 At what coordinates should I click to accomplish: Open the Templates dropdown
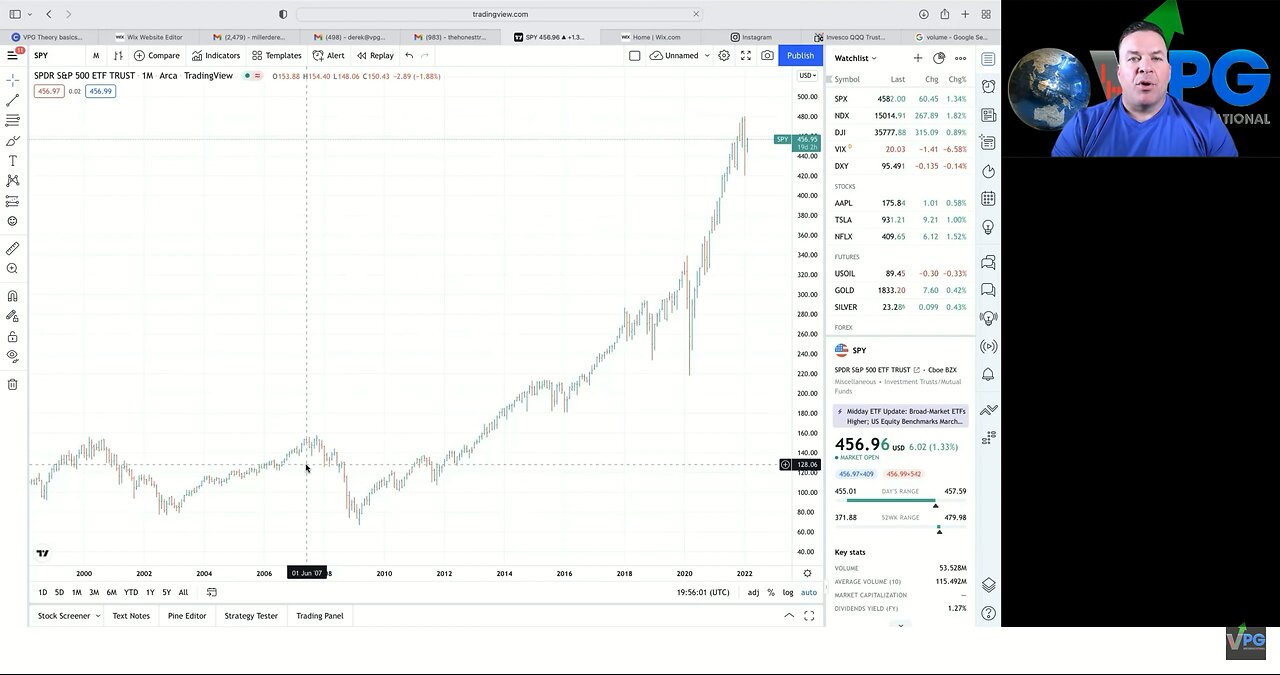click(x=276, y=56)
